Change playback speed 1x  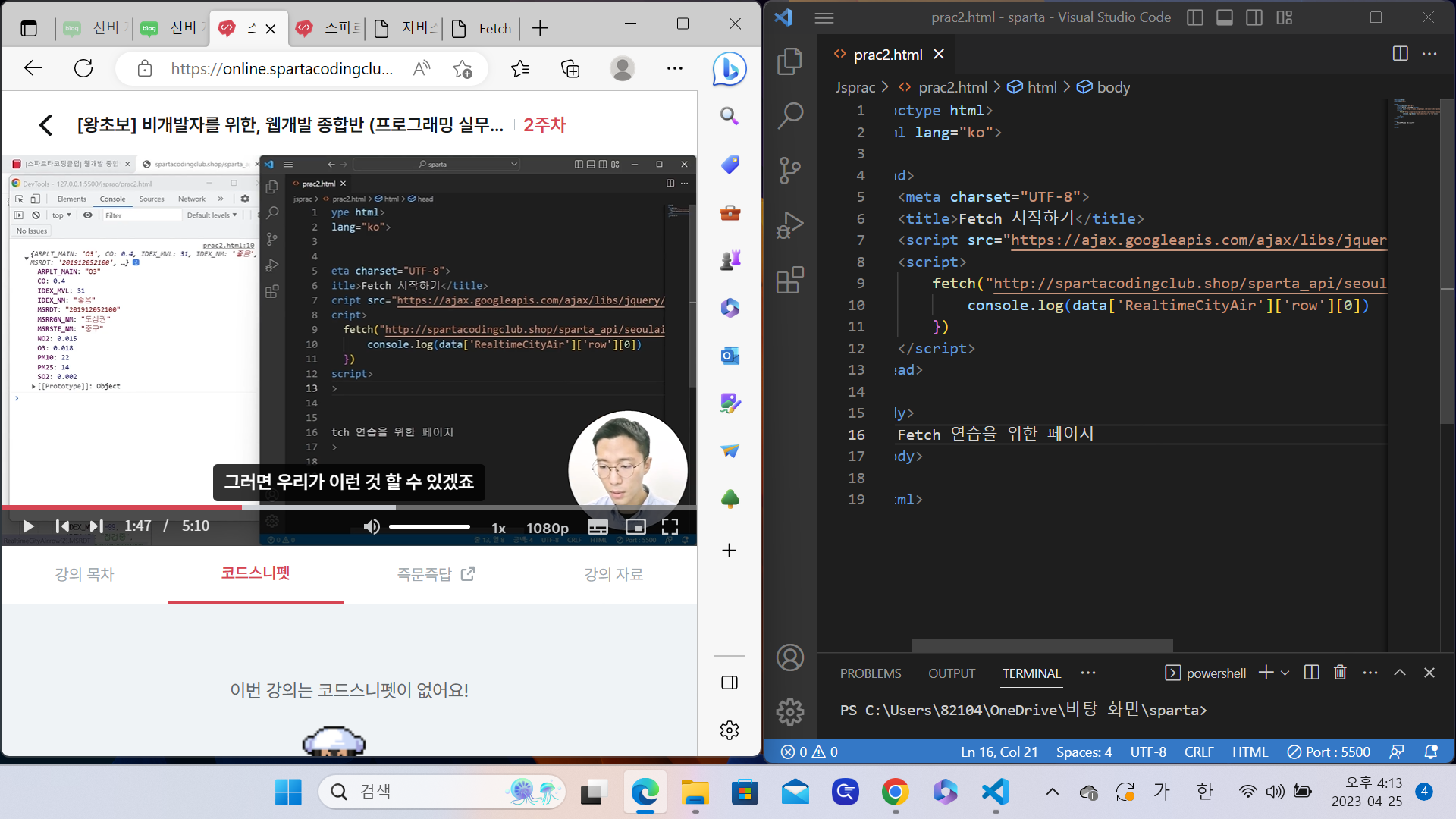coord(498,528)
